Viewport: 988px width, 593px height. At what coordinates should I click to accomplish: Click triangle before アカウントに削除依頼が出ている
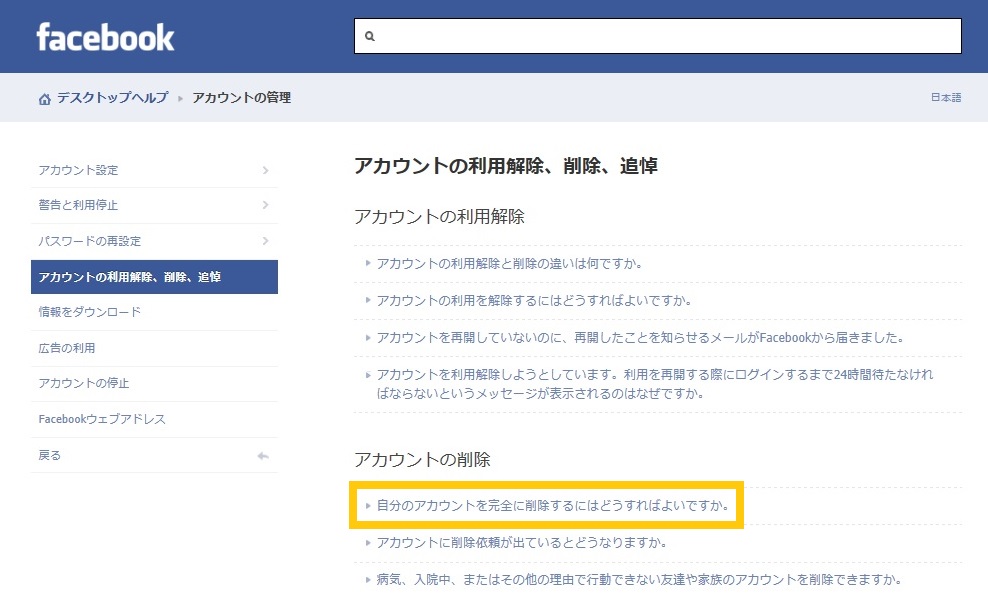click(x=368, y=543)
